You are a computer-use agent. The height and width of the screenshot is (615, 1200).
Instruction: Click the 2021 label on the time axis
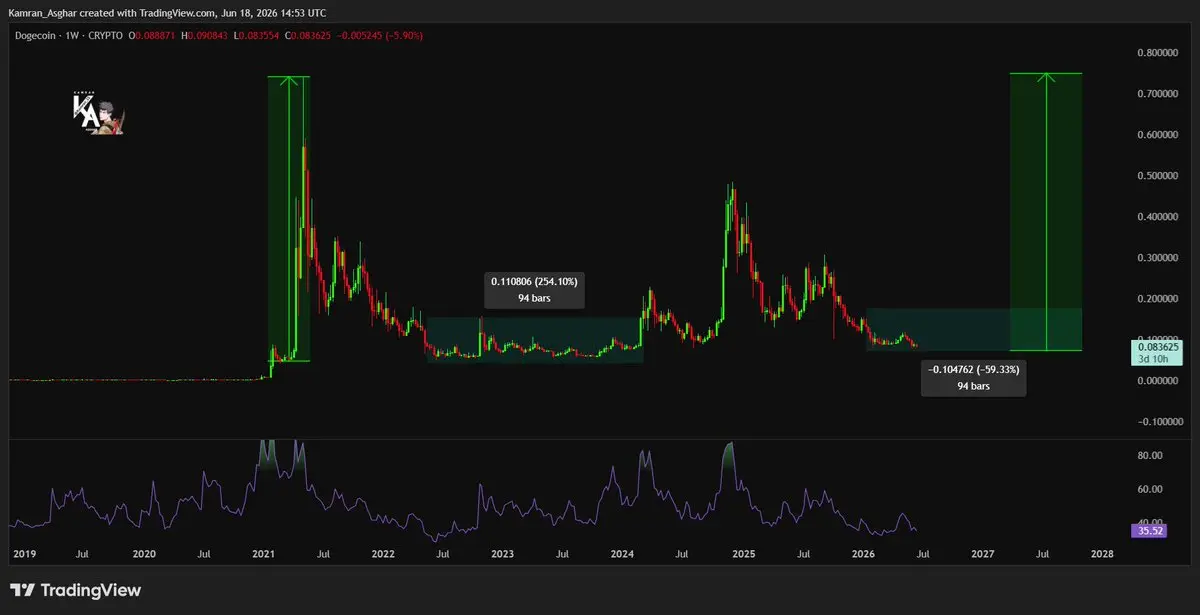point(264,553)
